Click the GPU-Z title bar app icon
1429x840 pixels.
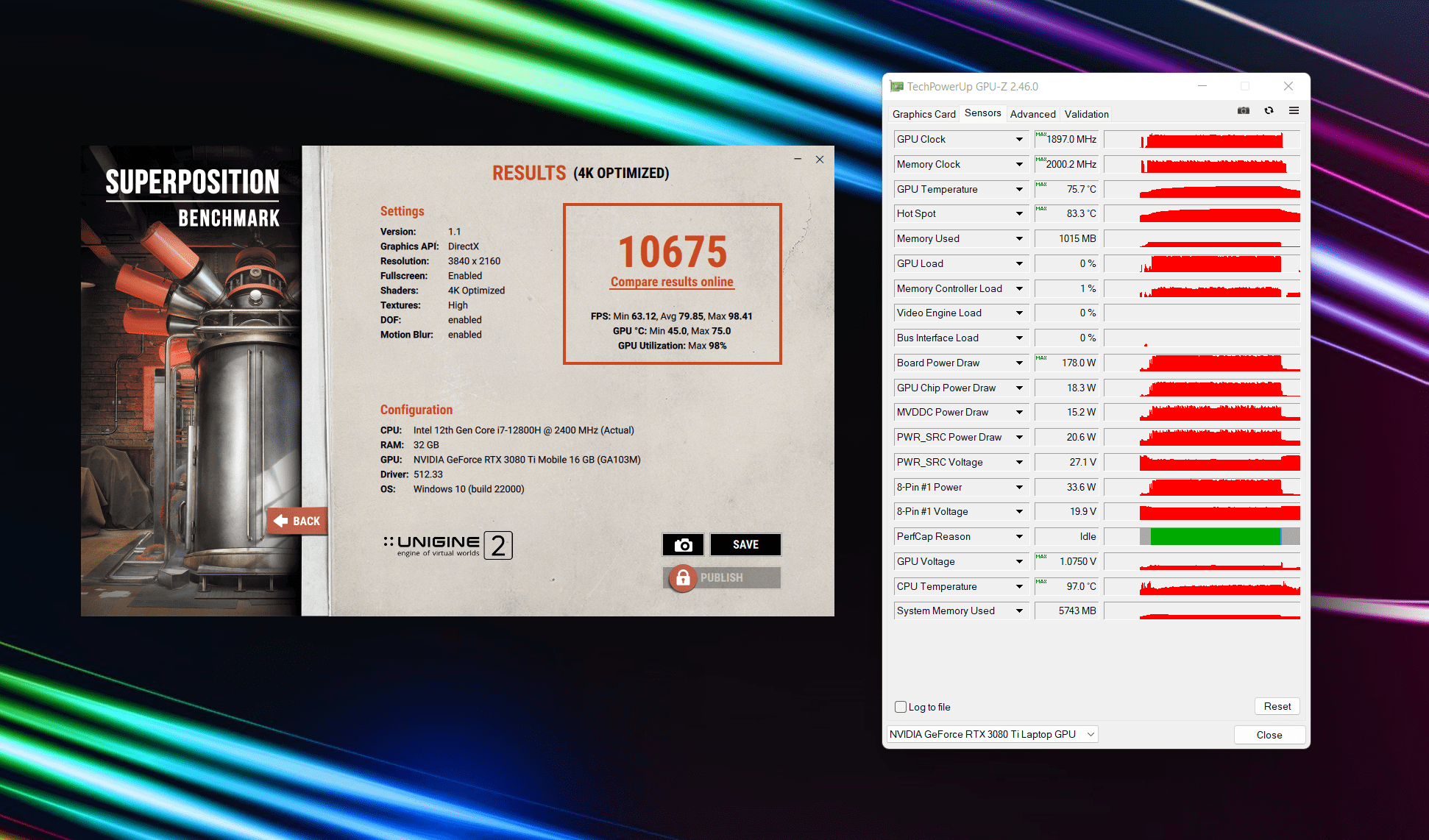pyautogui.click(x=896, y=87)
